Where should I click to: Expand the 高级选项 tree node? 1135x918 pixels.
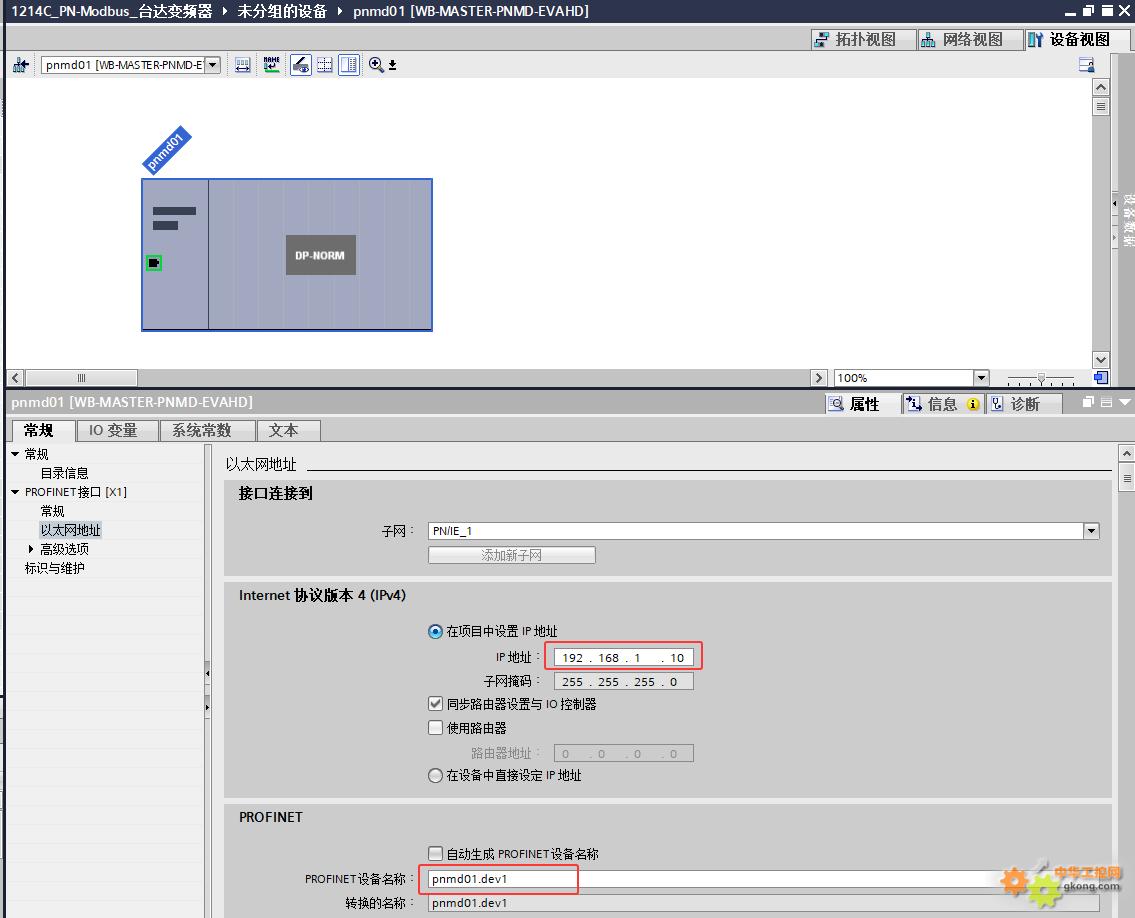pos(31,549)
